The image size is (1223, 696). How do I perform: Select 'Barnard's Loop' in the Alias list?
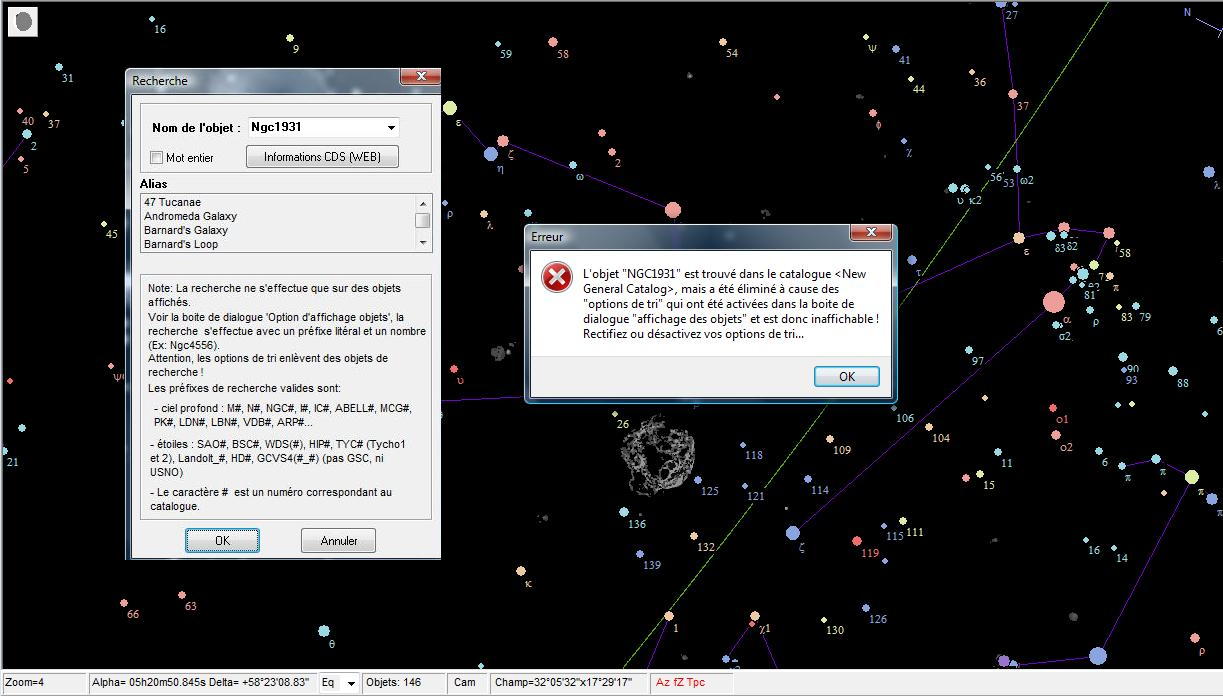[180, 244]
